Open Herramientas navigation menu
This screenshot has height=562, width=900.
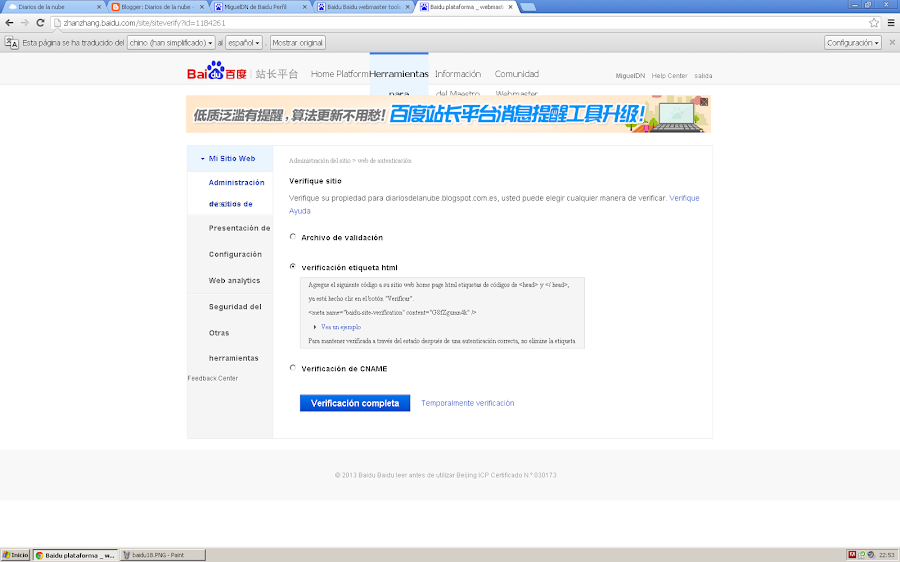(x=399, y=75)
